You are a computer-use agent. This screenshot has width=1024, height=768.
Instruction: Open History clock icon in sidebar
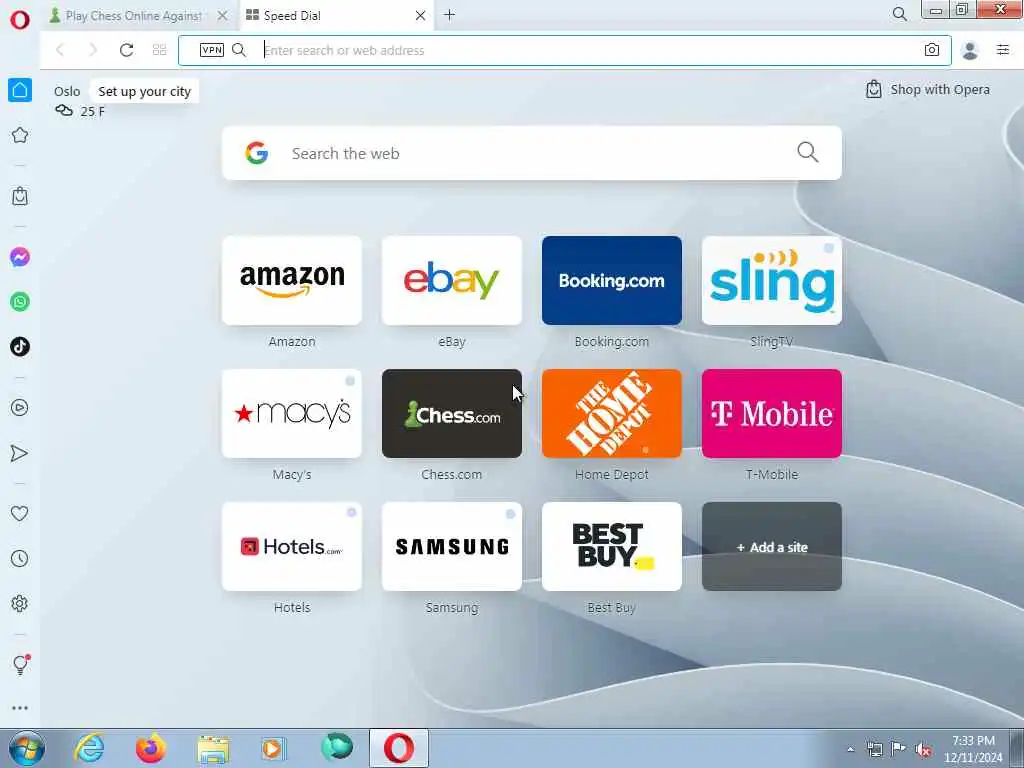click(x=20, y=558)
